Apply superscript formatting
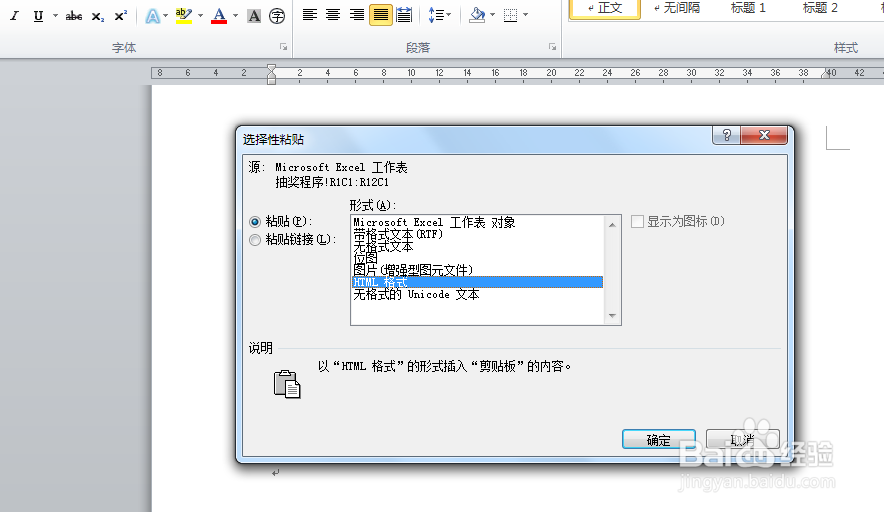Viewport: 884px width, 512px height. click(121, 16)
